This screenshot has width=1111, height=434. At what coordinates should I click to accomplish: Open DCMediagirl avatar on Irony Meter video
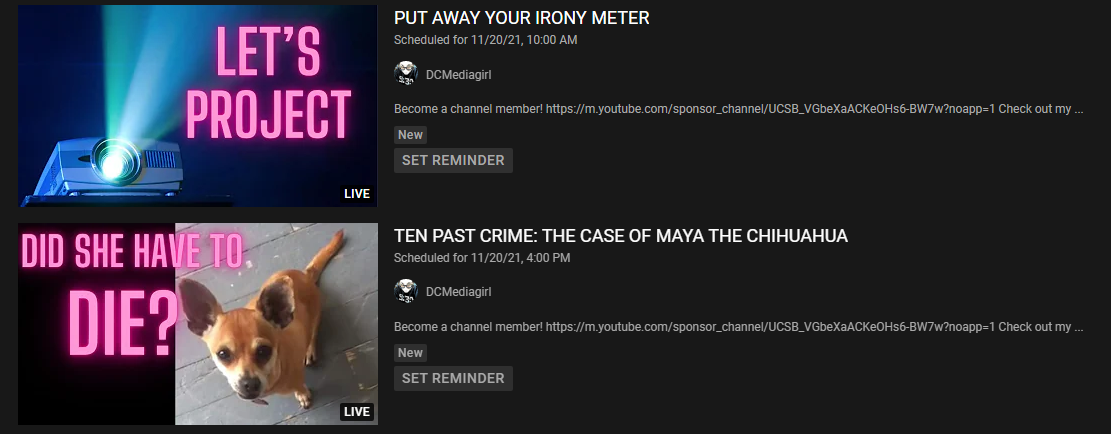coord(406,74)
